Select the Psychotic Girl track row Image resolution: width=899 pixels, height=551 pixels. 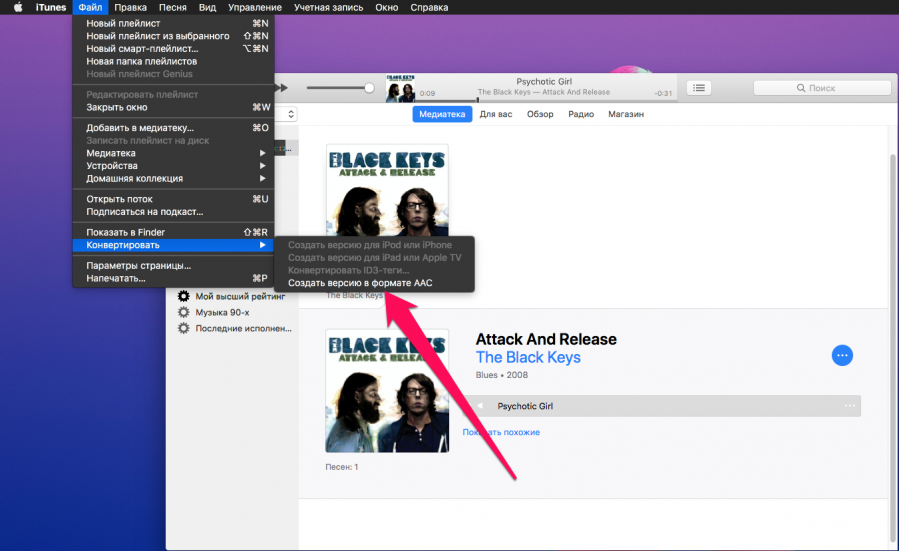click(662, 406)
